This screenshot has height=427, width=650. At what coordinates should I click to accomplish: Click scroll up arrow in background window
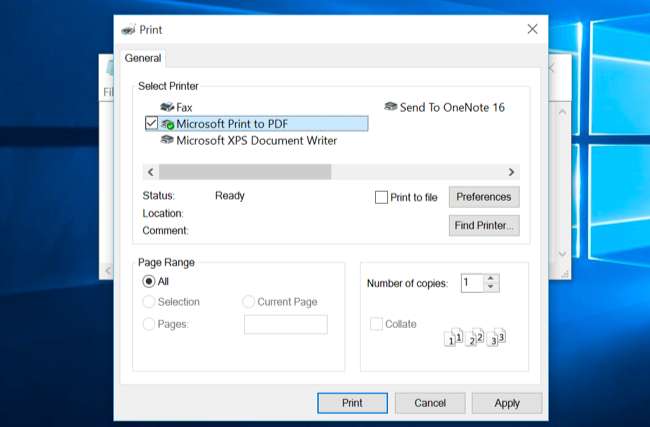[562, 112]
